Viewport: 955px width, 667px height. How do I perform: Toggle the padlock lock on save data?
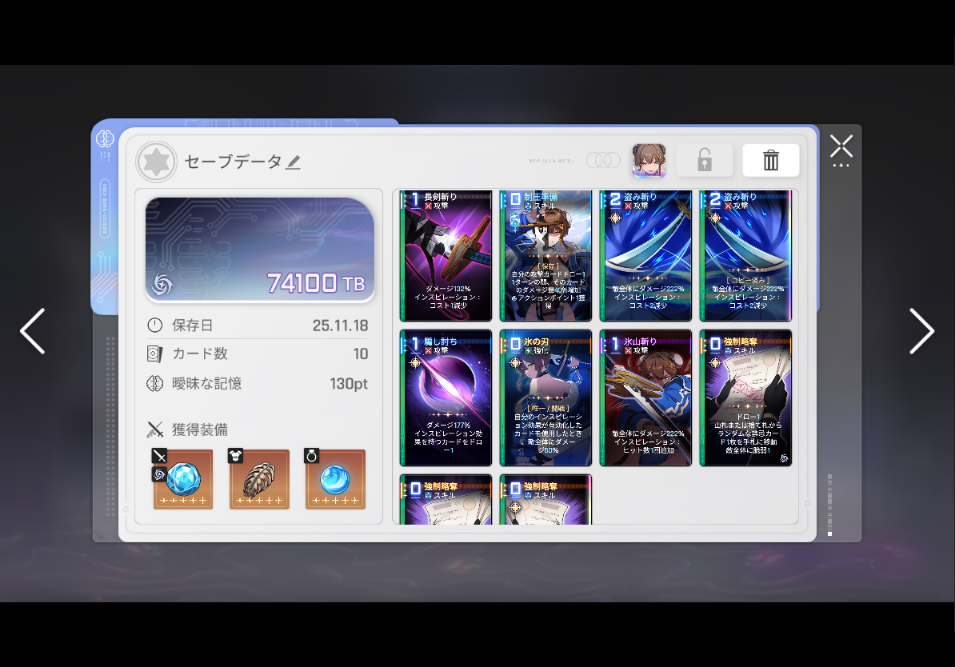click(x=704, y=160)
